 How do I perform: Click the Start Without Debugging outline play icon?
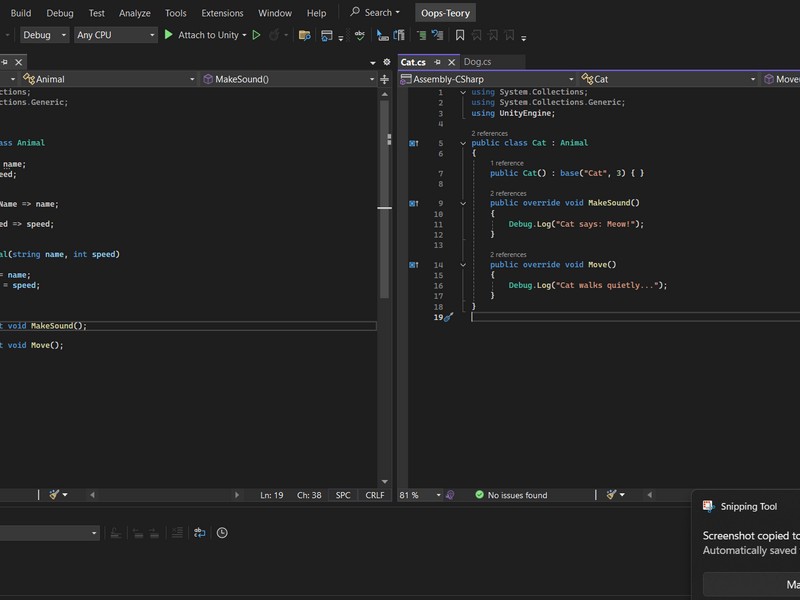(x=257, y=35)
